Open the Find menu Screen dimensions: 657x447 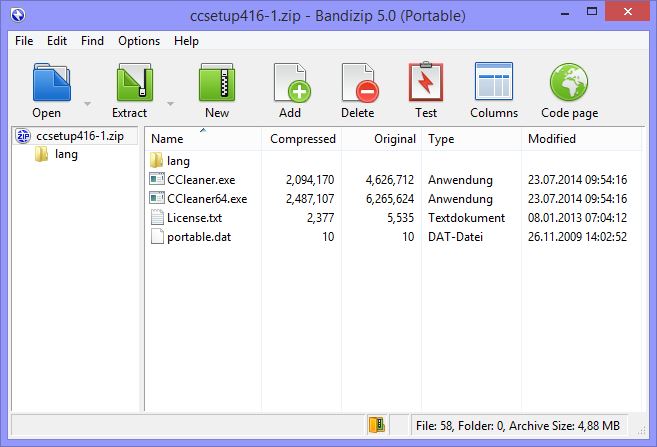point(92,41)
